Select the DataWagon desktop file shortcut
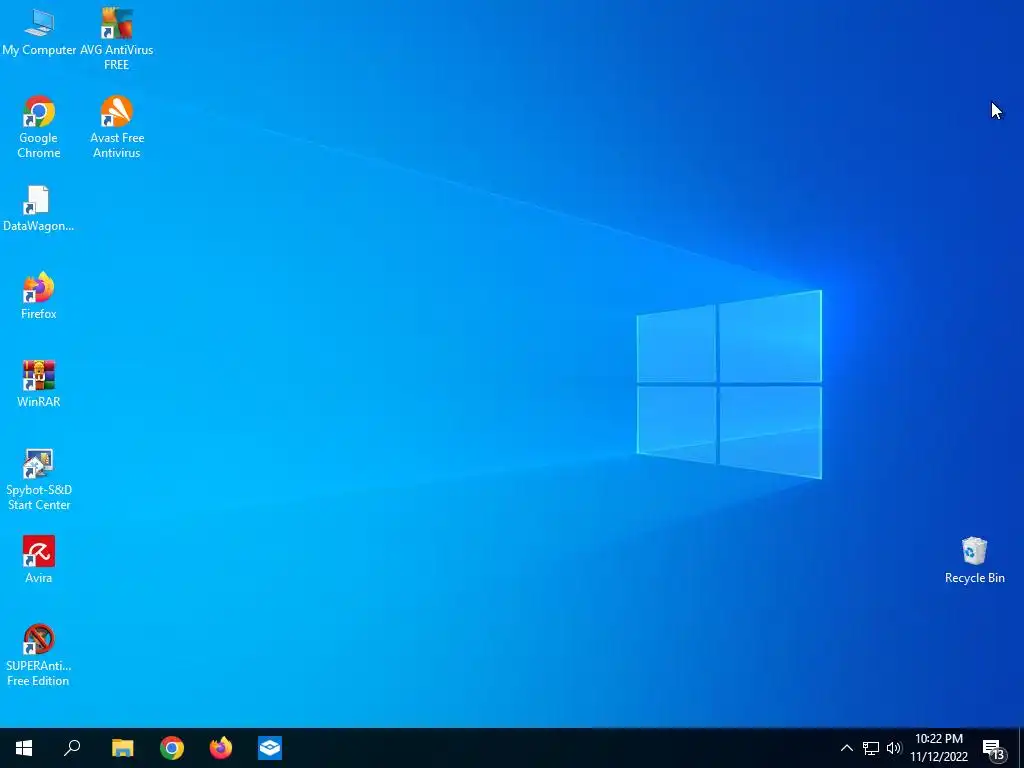The width and height of the screenshot is (1024, 768). pyautogui.click(x=38, y=208)
